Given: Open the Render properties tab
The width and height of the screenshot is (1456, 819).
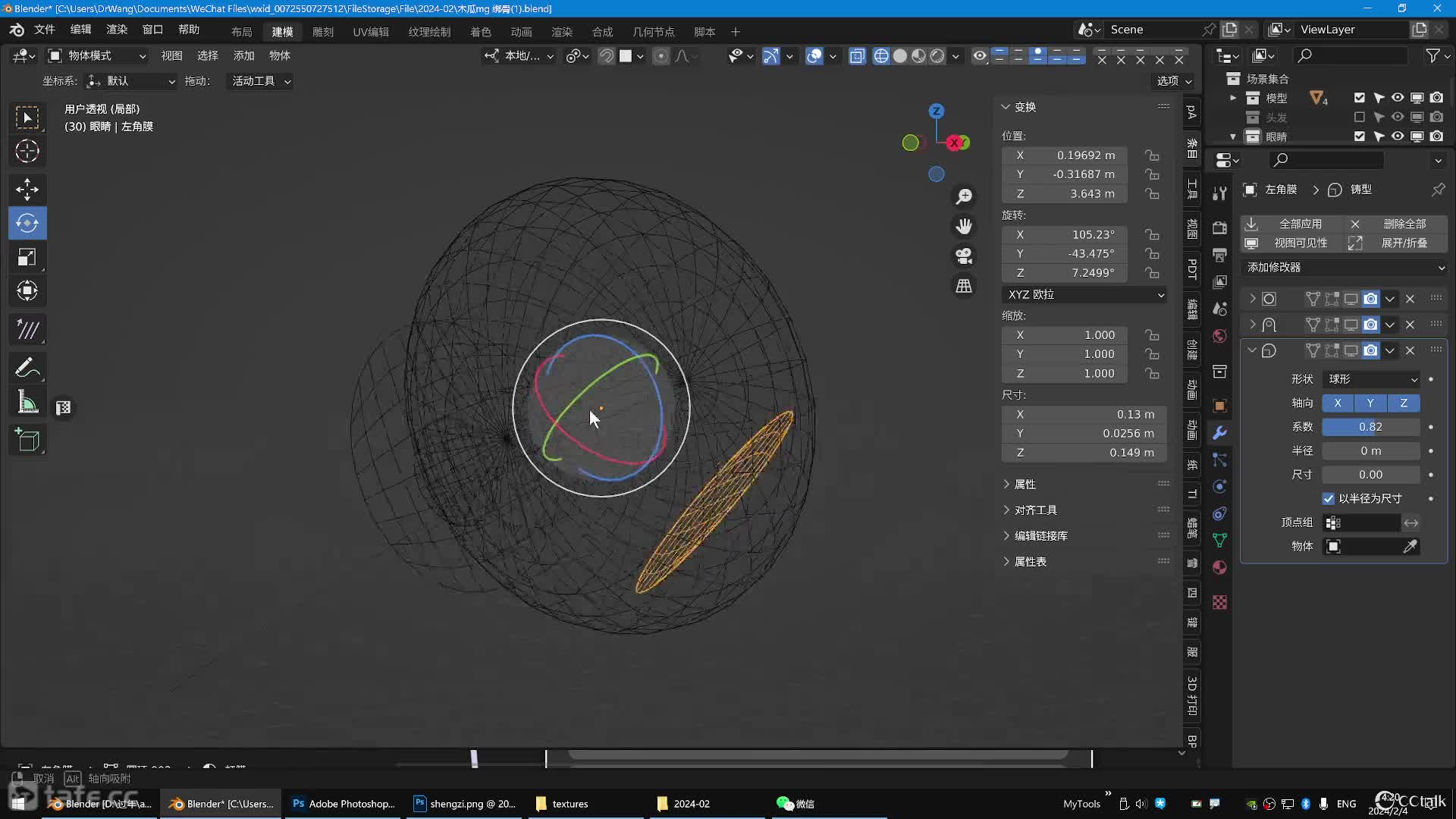Looking at the screenshot, I should pos(1219,227).
